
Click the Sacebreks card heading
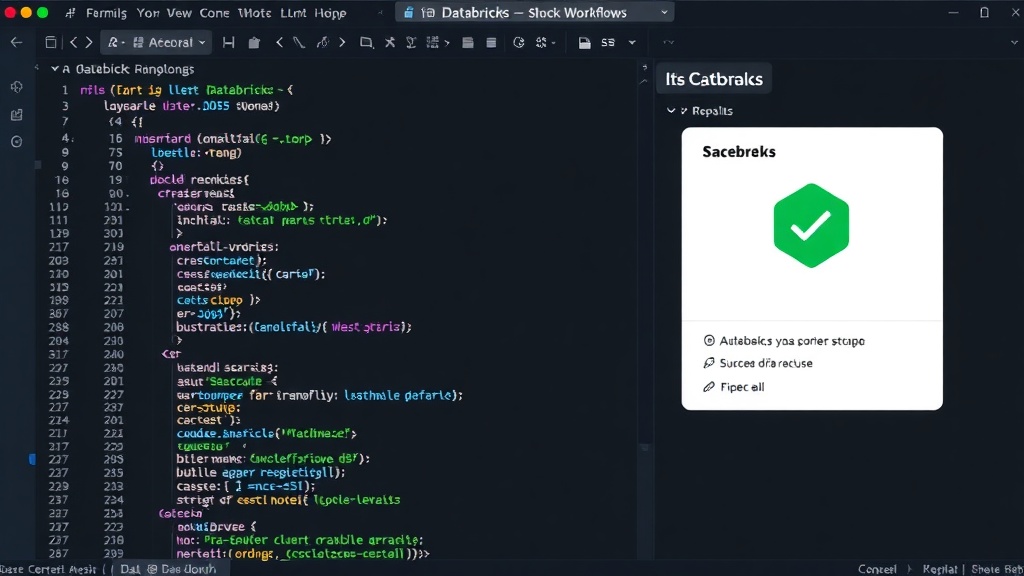pos(739,152)
